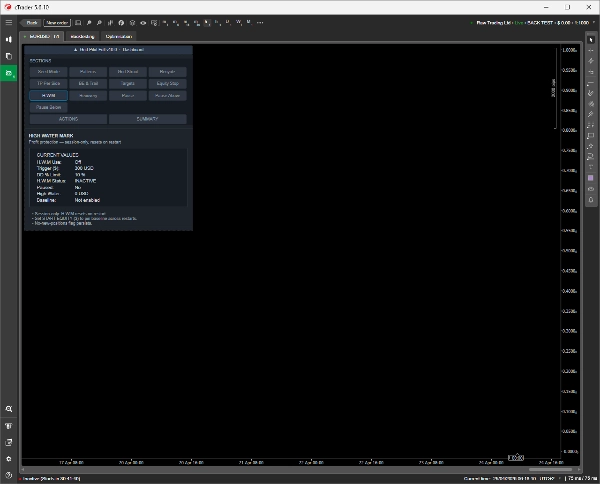Select the text T drawing tool
This screenshot has height=484, width=600.
click(591, 167)
